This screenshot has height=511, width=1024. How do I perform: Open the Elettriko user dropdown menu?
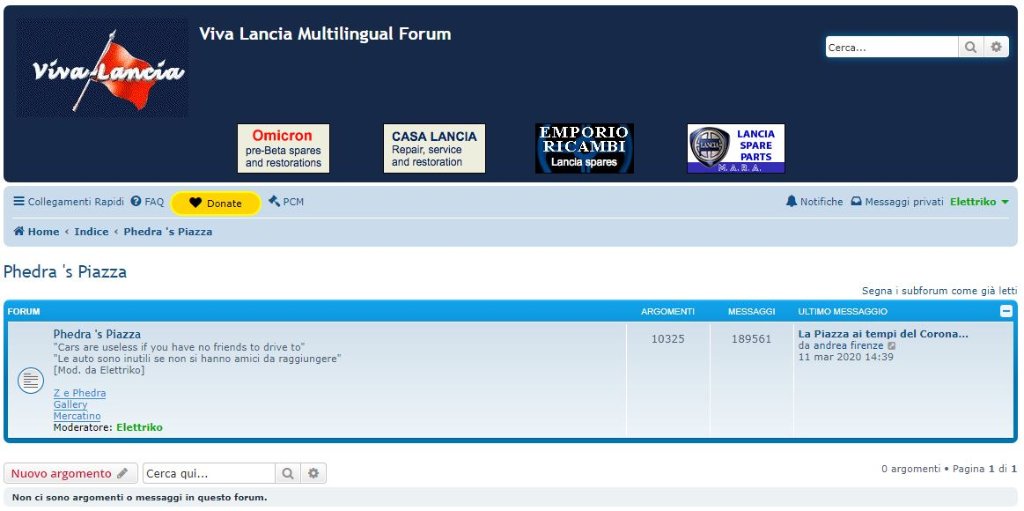(x=979, y=202)
